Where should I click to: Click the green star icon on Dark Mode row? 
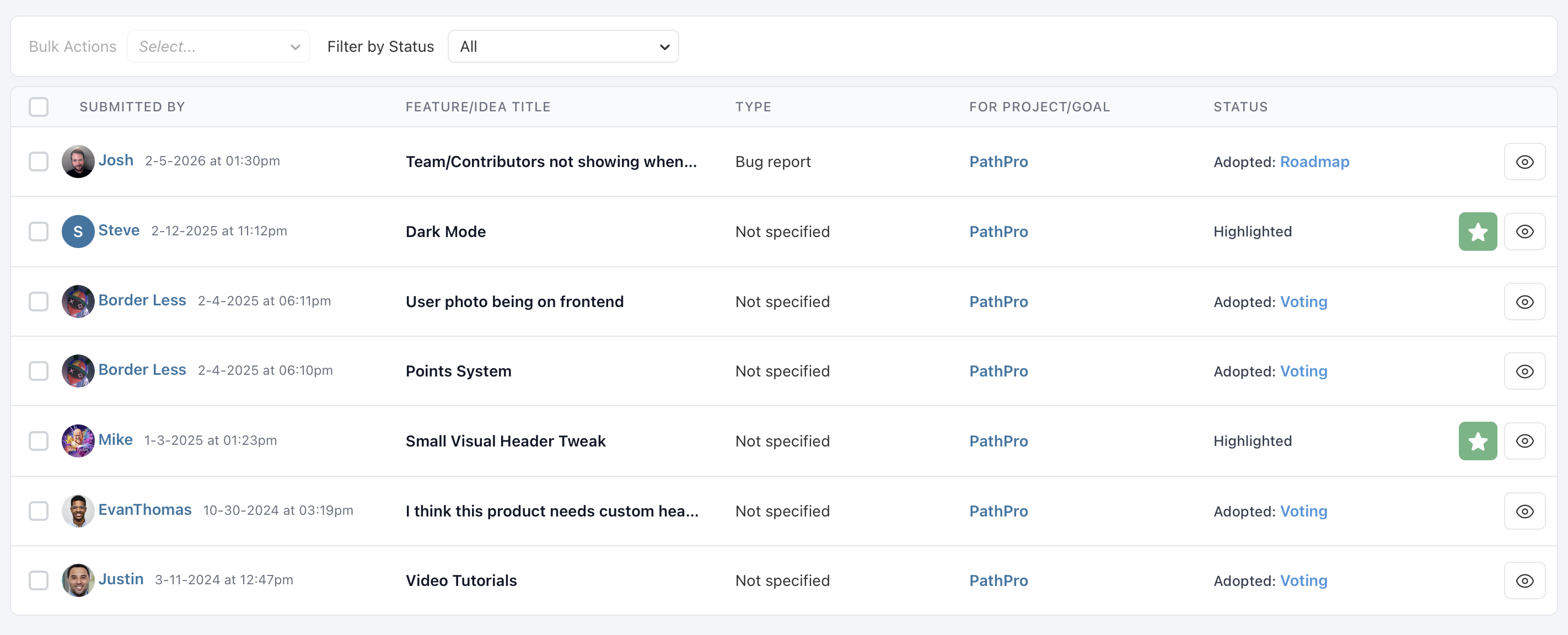click(x=1478, y=232)
